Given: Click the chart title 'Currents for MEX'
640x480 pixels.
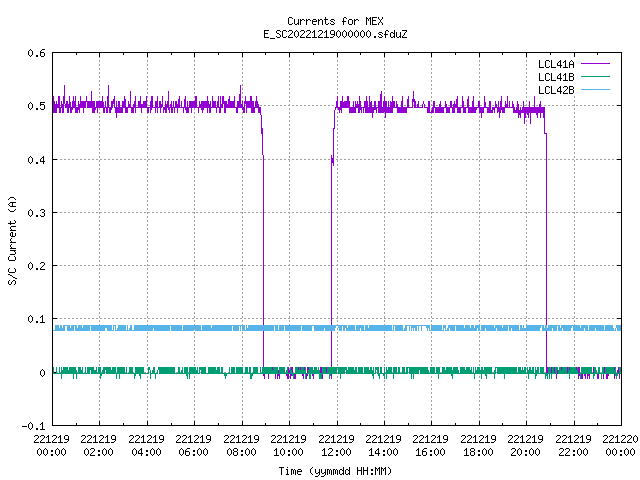Looking at the screenshot, I should pyautogui.click(x=335, y=21).
